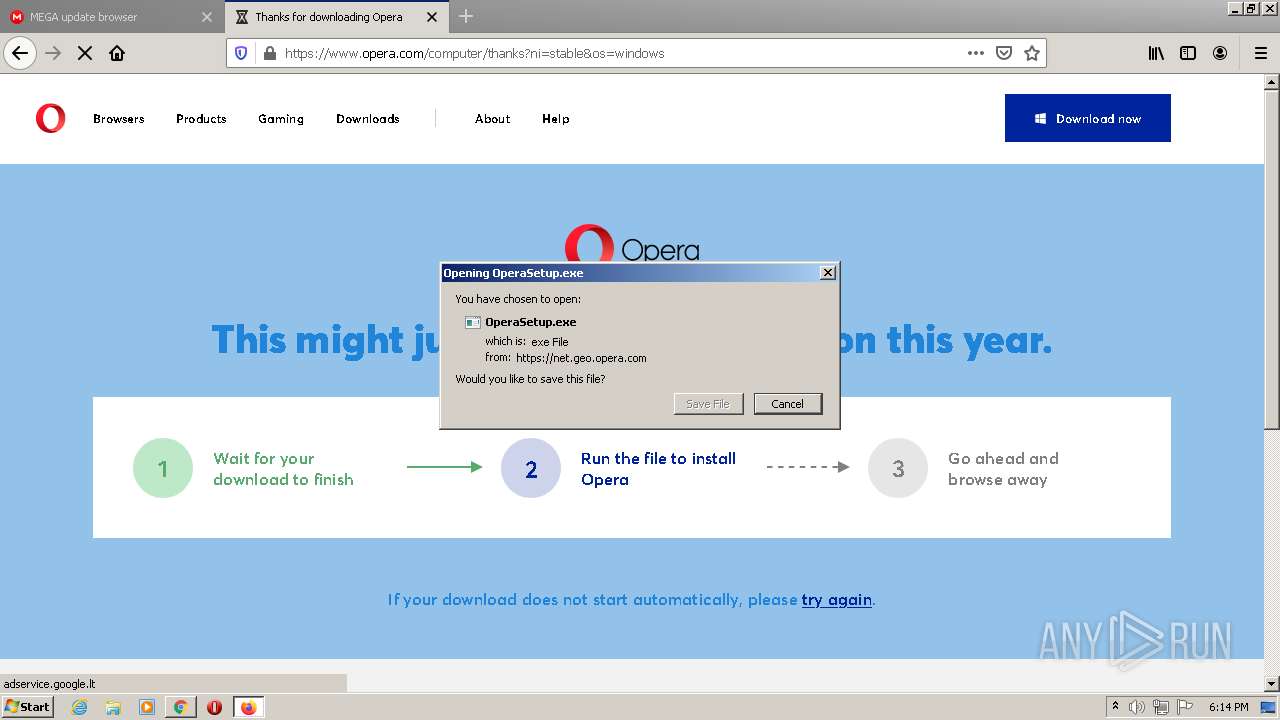Viewport: 1280px width, 720px height.
Task: Click the show desktop button
Action: coord(1270,707)
